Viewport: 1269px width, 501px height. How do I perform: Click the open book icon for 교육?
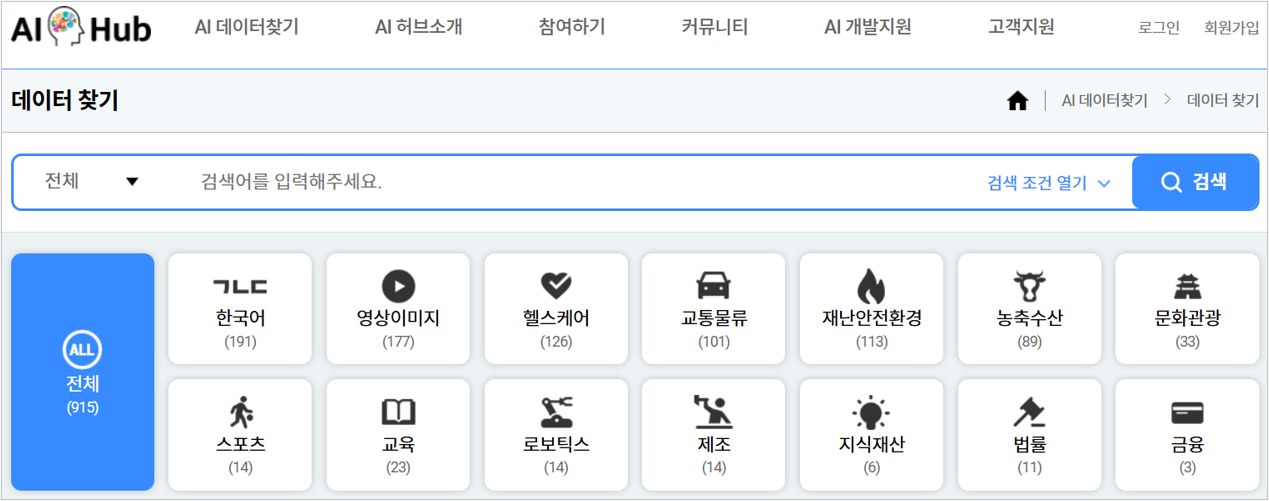coord(398,412)
